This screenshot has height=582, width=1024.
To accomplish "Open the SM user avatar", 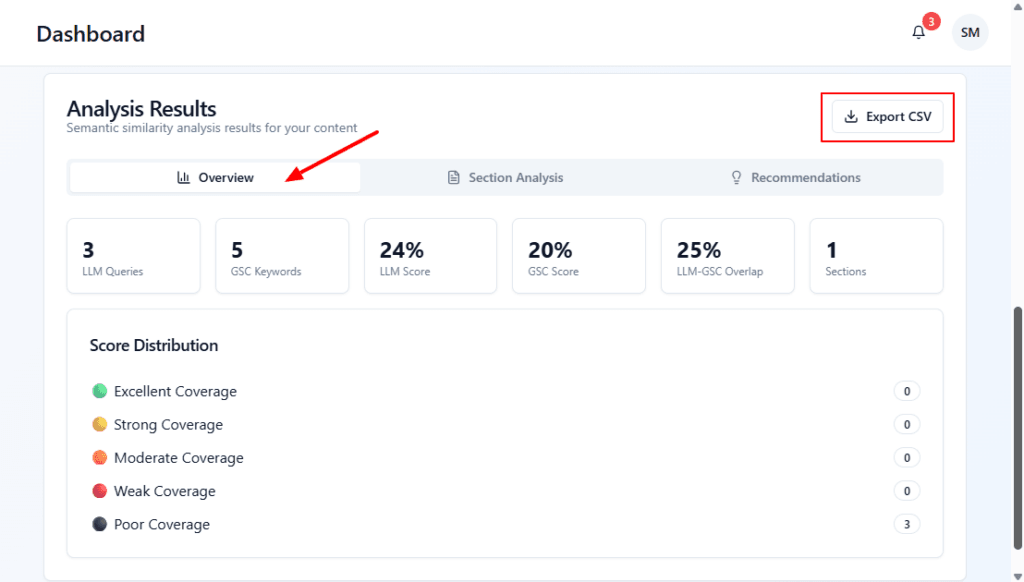I will pos(969,33).
